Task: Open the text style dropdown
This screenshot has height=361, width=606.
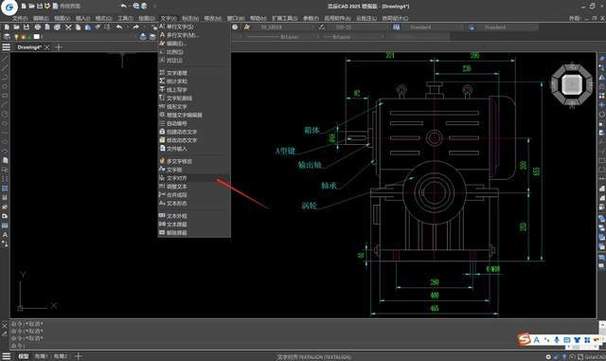Action: [x=285, y=27]
